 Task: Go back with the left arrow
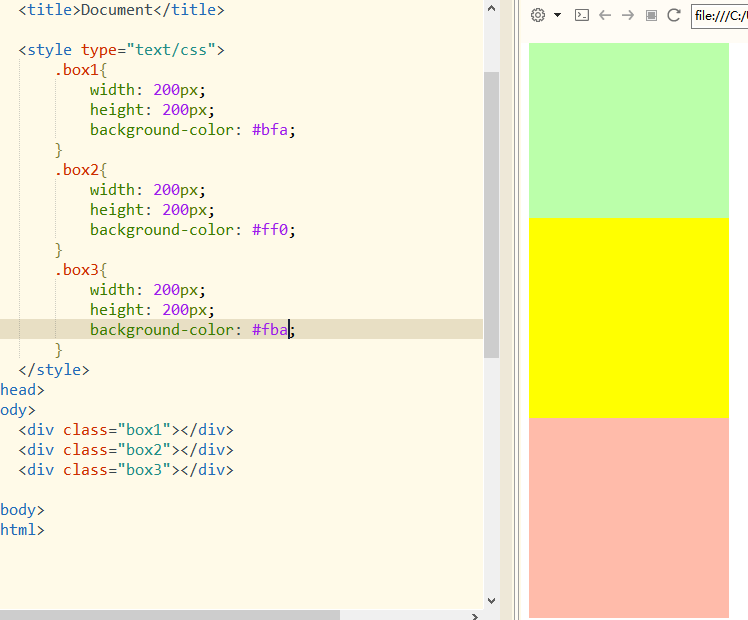coord(605,15)
